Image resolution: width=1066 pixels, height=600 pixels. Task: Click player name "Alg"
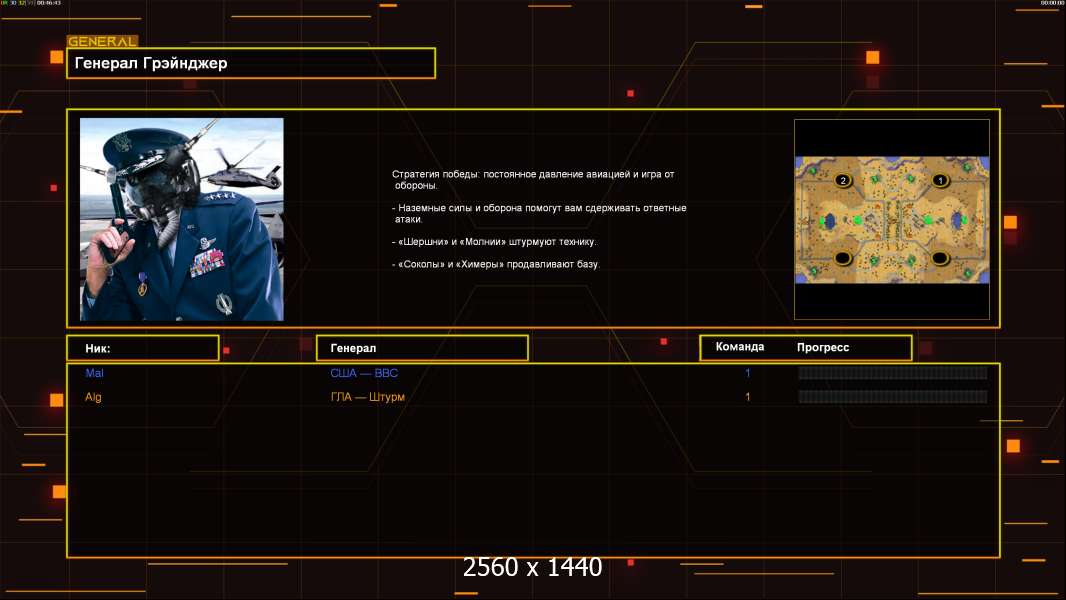(93, 397)
